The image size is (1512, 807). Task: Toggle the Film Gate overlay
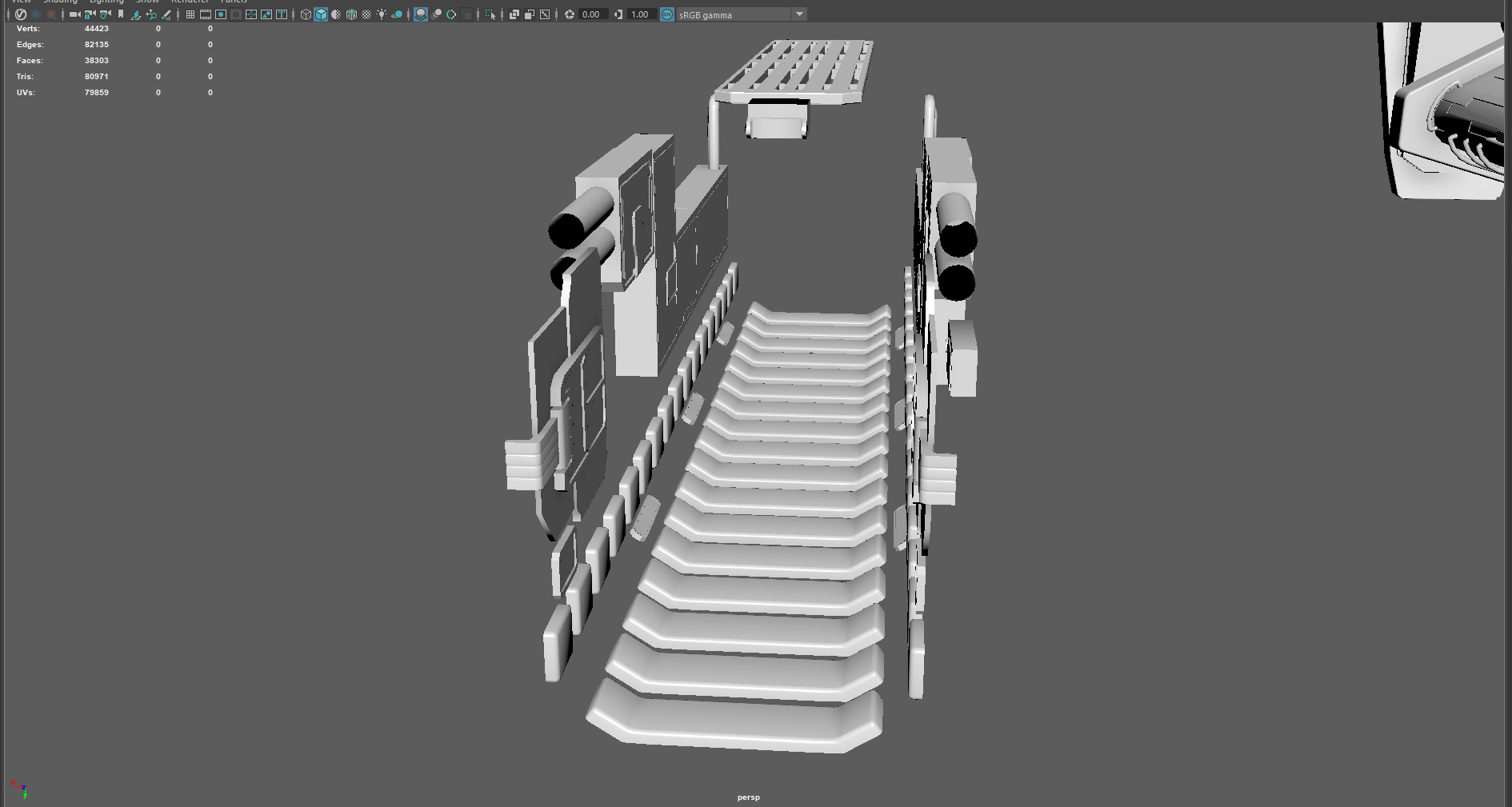pos(206,14)
